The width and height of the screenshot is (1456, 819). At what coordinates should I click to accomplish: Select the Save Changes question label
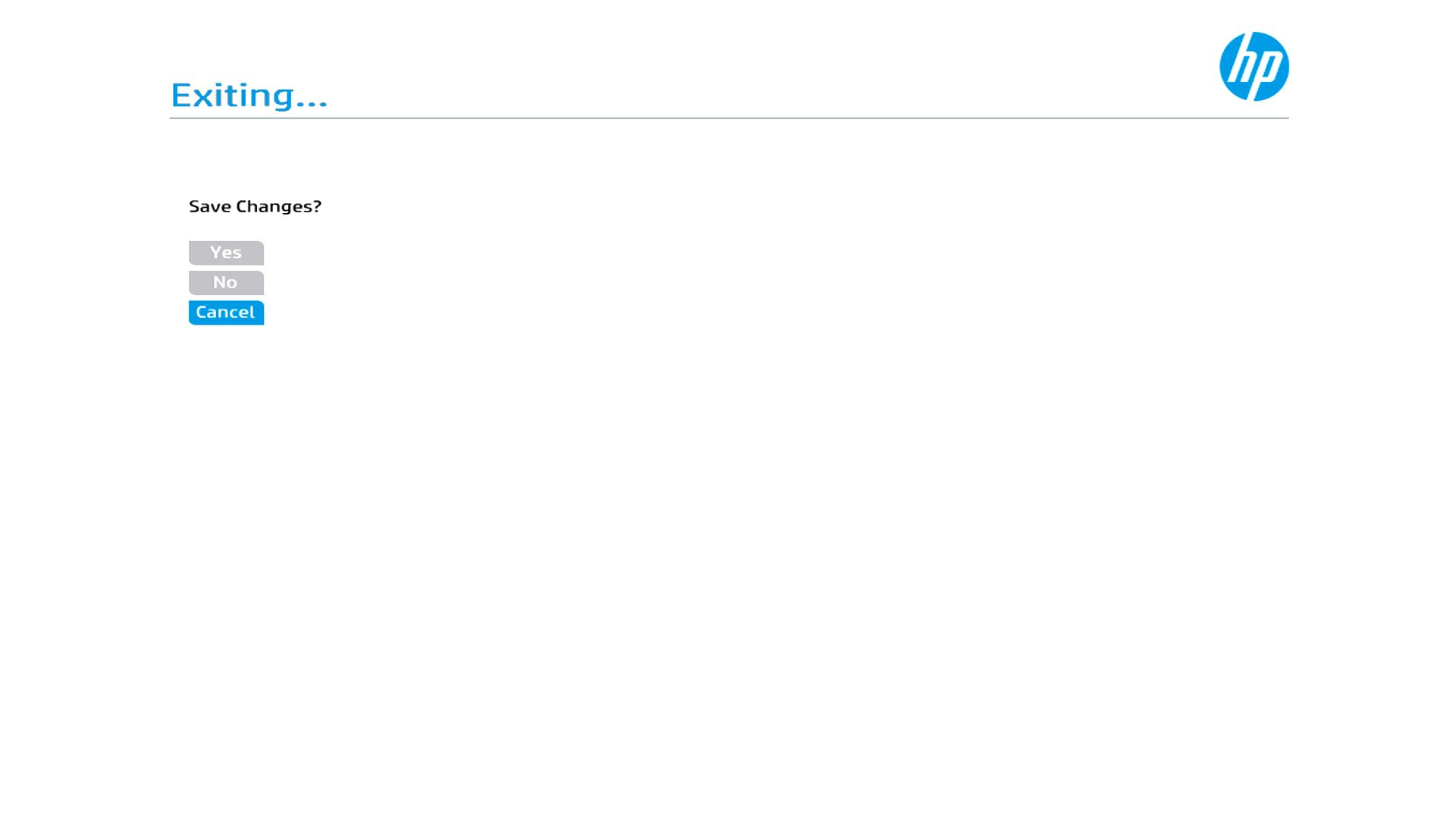(x=255, y=206)
